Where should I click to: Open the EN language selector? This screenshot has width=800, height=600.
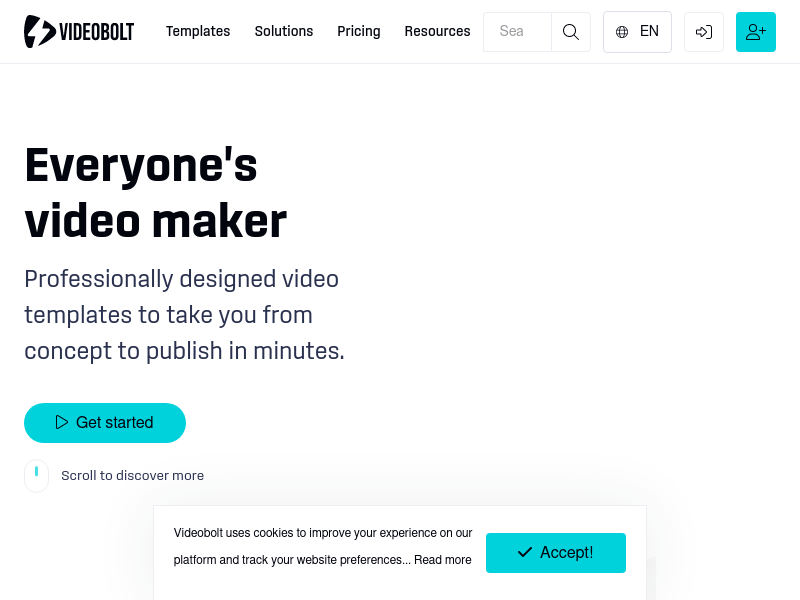[637, 32]
